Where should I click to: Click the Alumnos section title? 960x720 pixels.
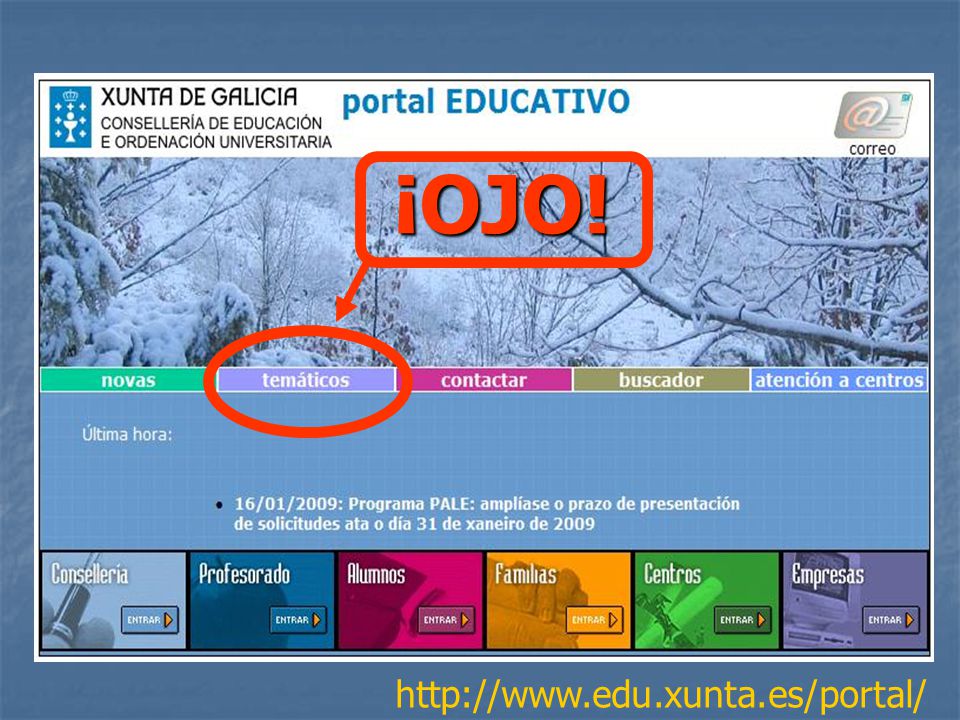pos(376,574)
